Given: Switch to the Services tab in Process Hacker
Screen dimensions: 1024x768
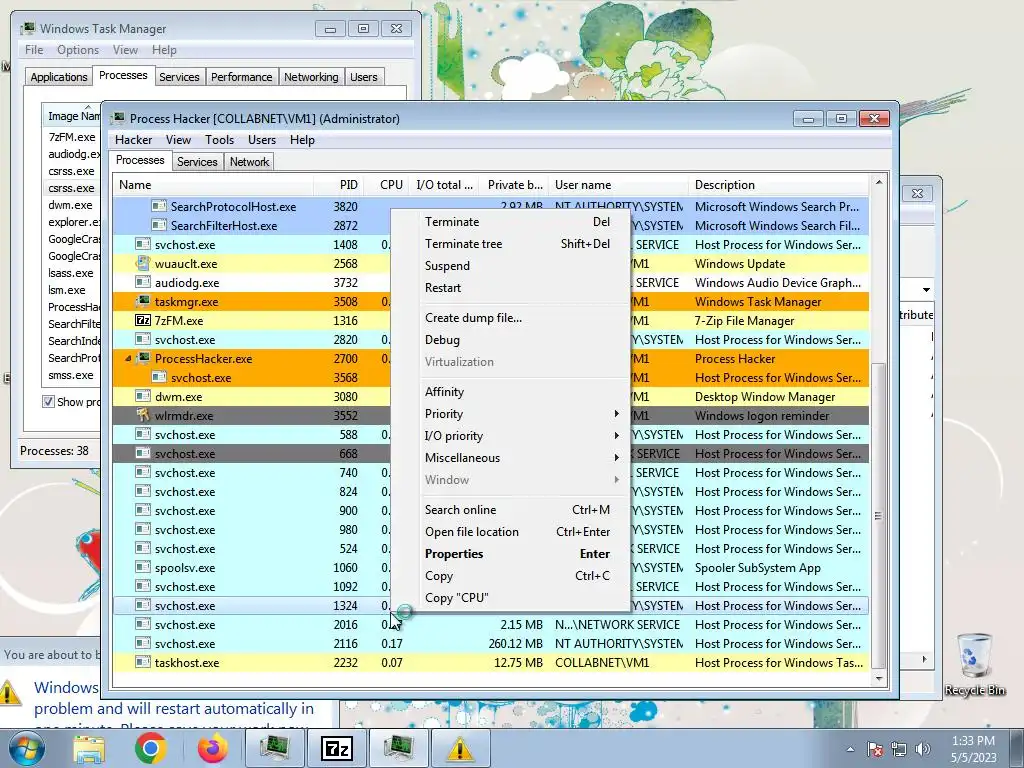Looking at the screenshot, I should [197, 162].
